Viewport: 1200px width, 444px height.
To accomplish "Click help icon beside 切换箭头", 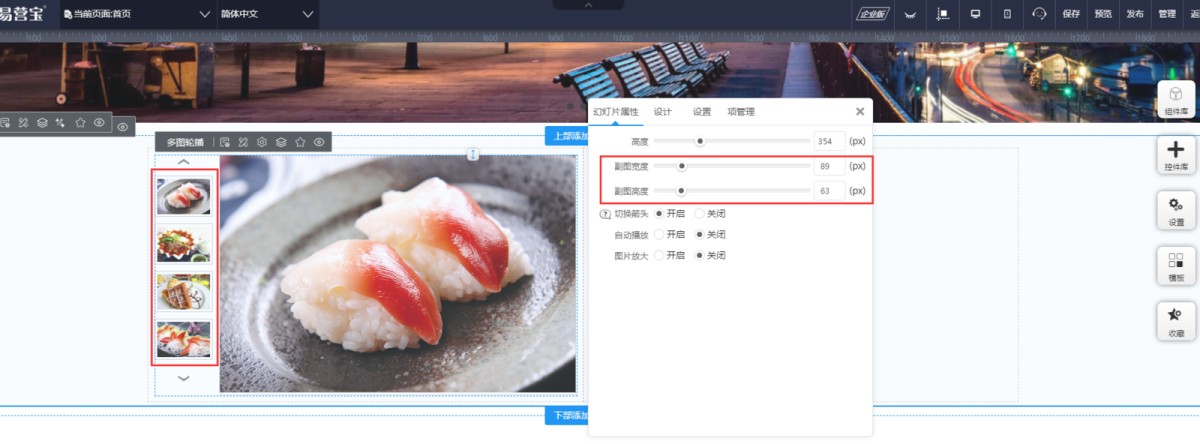I will pyautogui.click(x=605, y=214).
